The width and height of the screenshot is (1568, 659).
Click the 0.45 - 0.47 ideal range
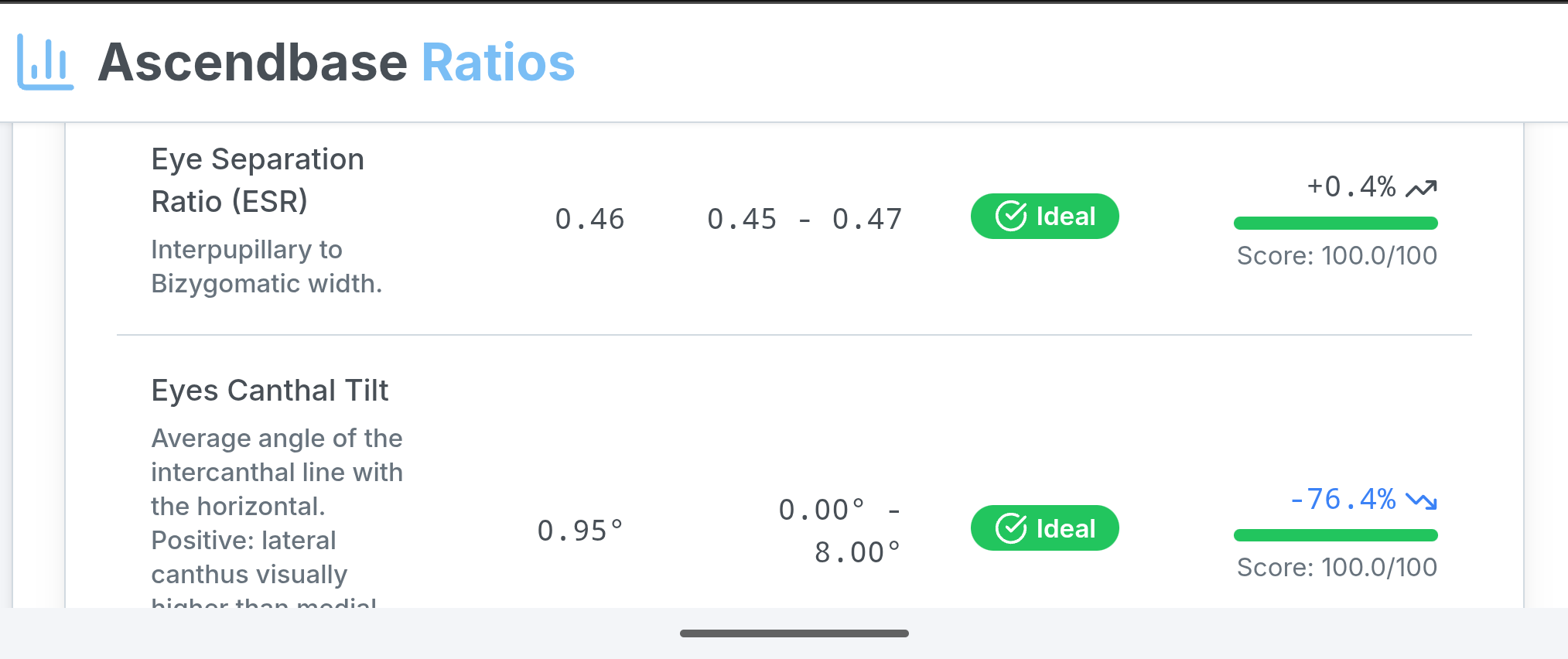pos(804,219)
